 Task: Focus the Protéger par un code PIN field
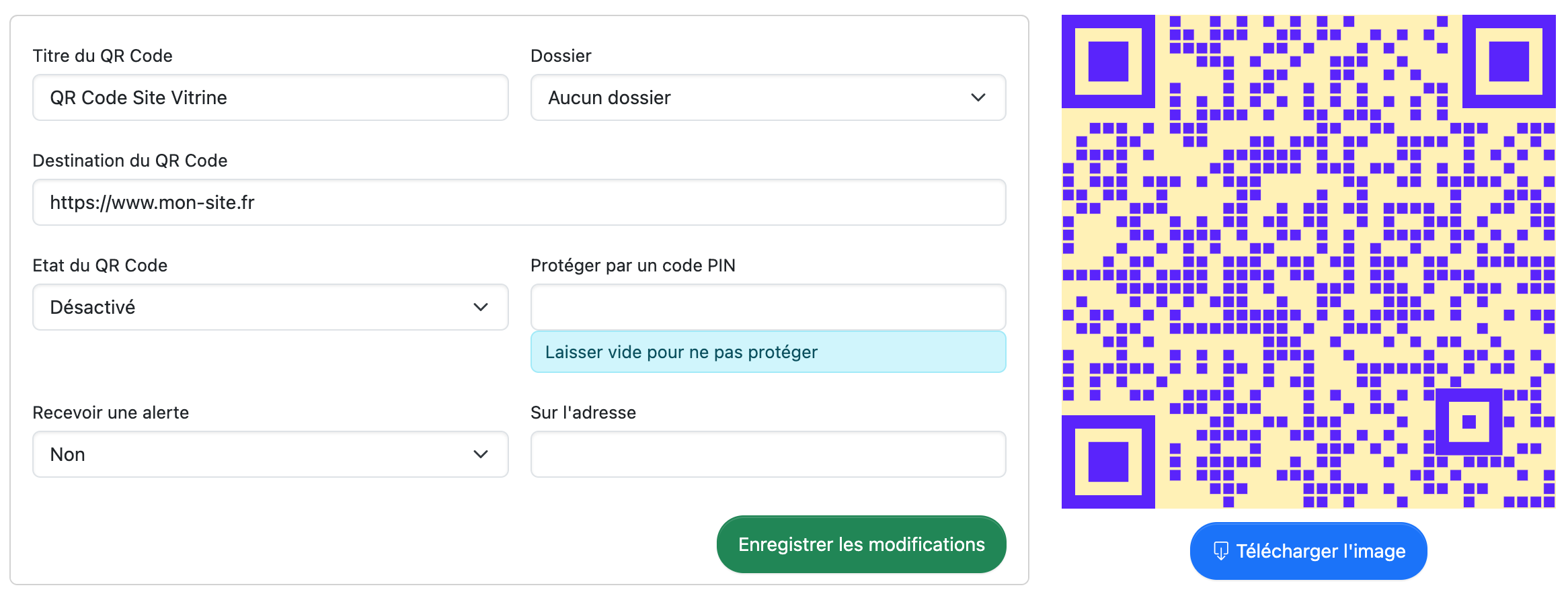click(767, 306)
